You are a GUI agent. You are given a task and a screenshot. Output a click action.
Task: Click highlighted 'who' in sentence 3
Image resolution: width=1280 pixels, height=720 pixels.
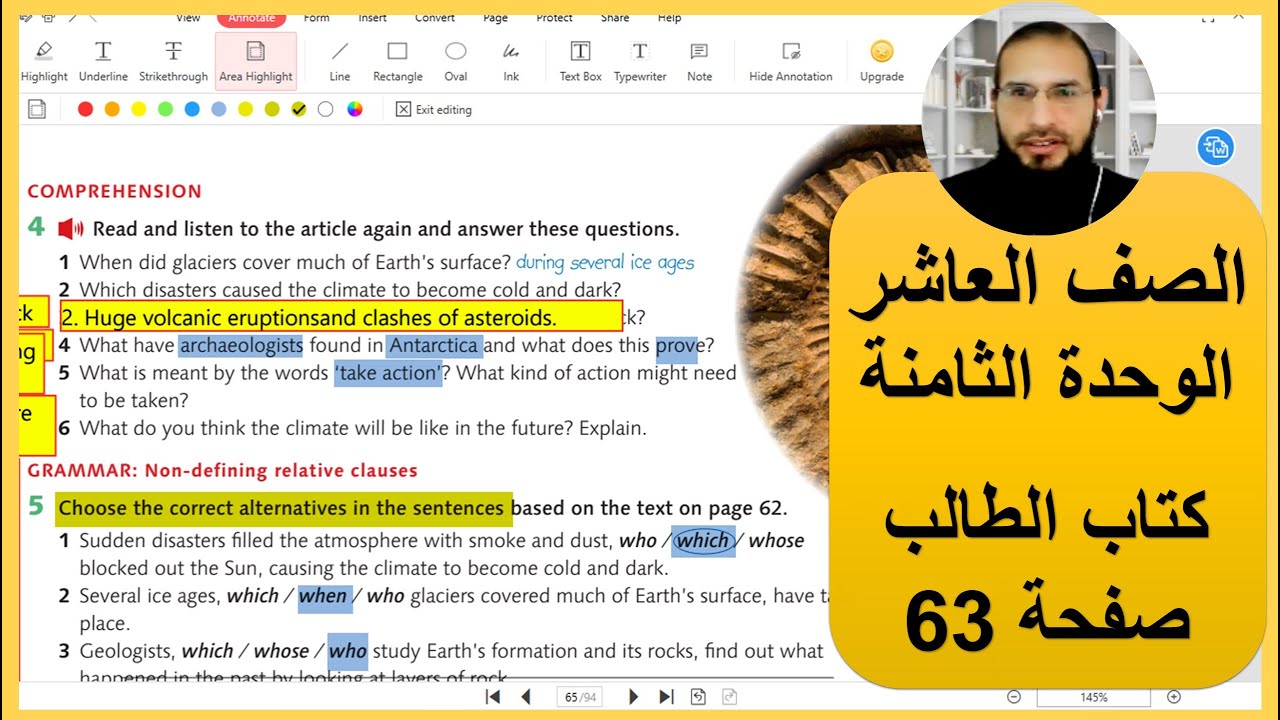click(x=348, y=652)
